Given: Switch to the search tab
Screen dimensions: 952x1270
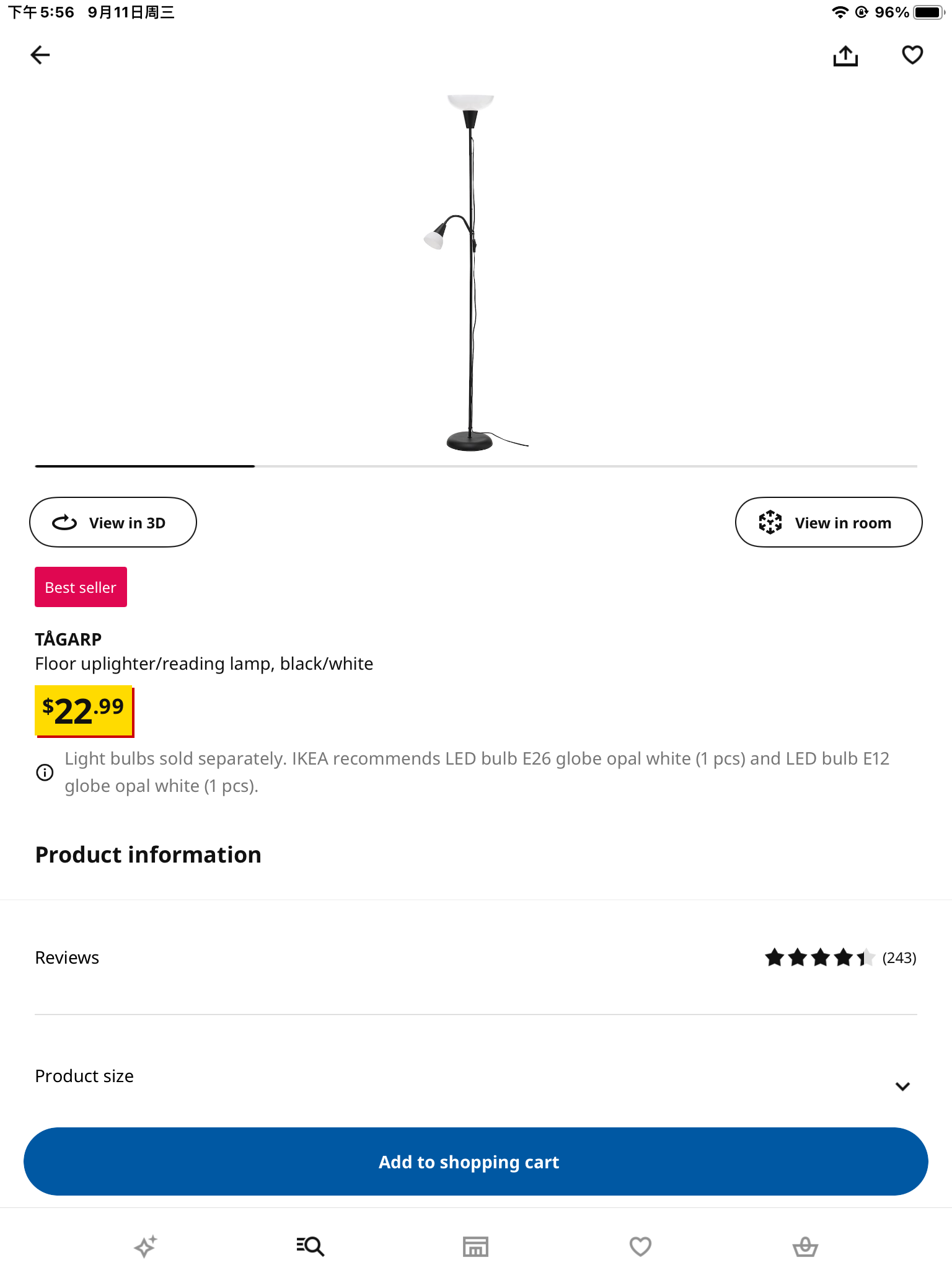Looking at the screenshot, I should coord(310,1246).
